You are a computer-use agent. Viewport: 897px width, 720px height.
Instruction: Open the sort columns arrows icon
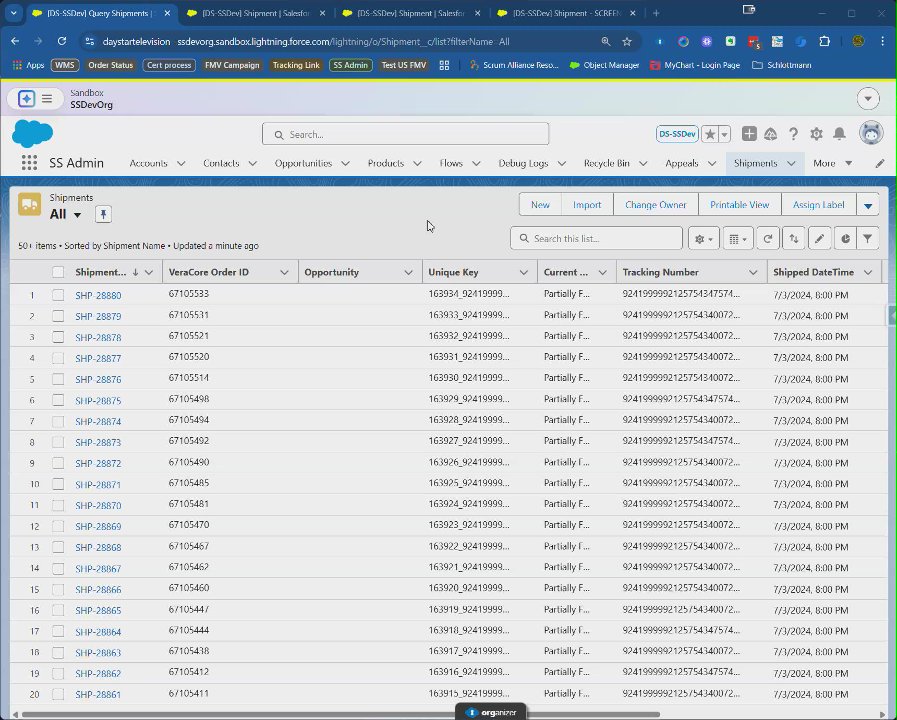(x=793, y=238)
